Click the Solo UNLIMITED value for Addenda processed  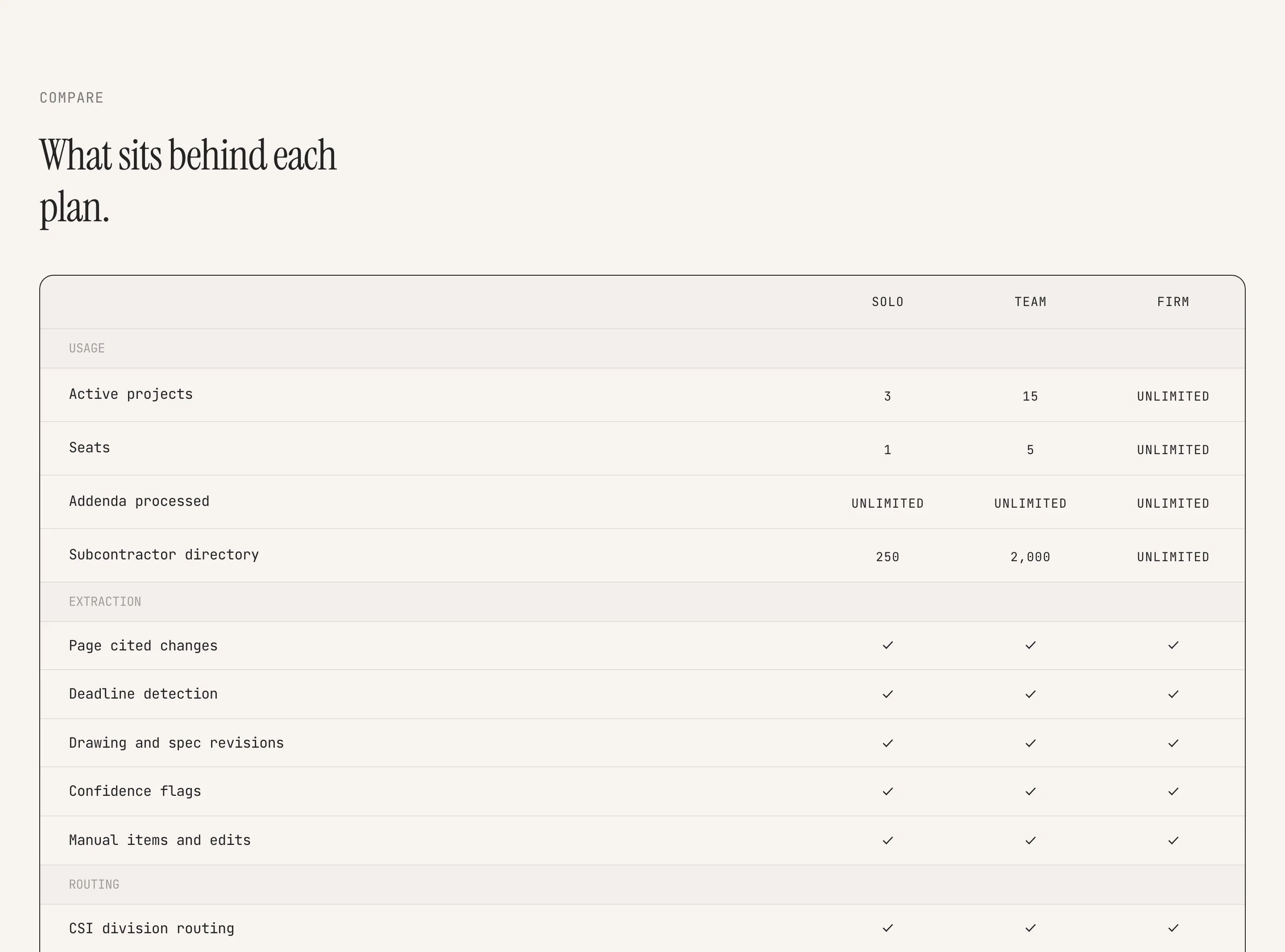[887, 504]
